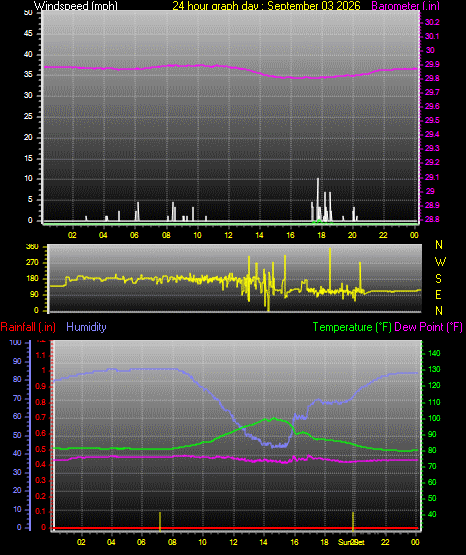The image size is (466, 555).
Task: Click the green temperature peak near 14 hours
Action: [266, 419]
